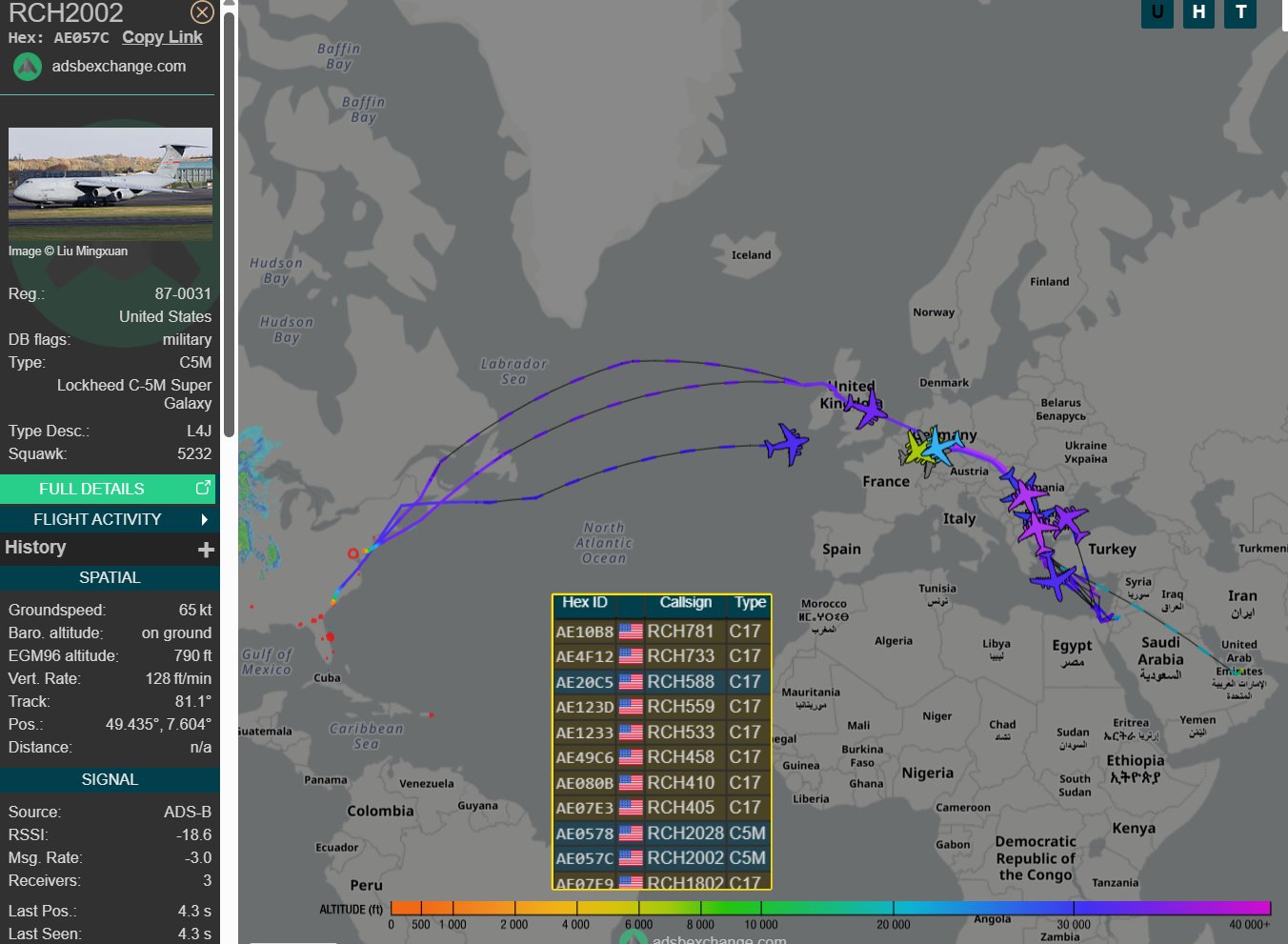Select callsign RCH405 in the table
This screenshot has width=1288, height=944.
tap(680, 808)
